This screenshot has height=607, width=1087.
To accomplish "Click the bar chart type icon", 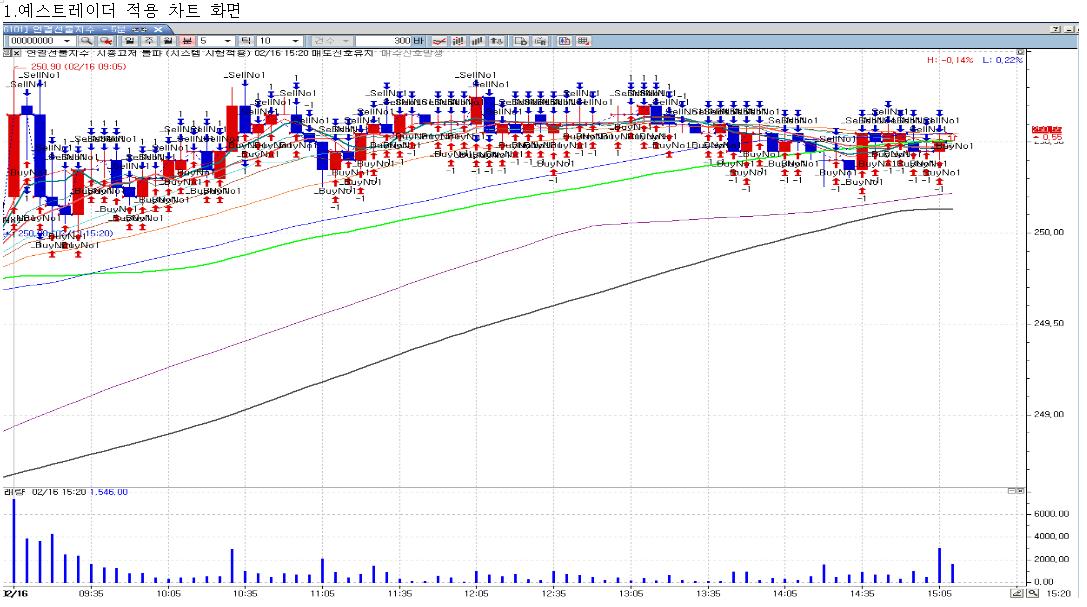I will click(477, 41).
